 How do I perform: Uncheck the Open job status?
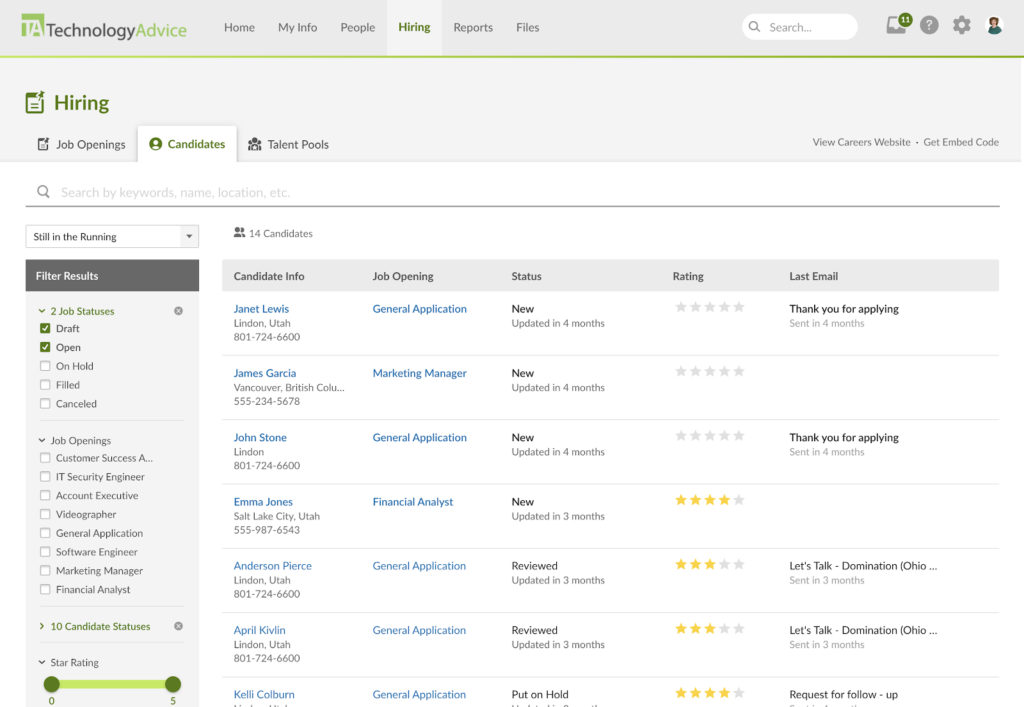[45, 347]
